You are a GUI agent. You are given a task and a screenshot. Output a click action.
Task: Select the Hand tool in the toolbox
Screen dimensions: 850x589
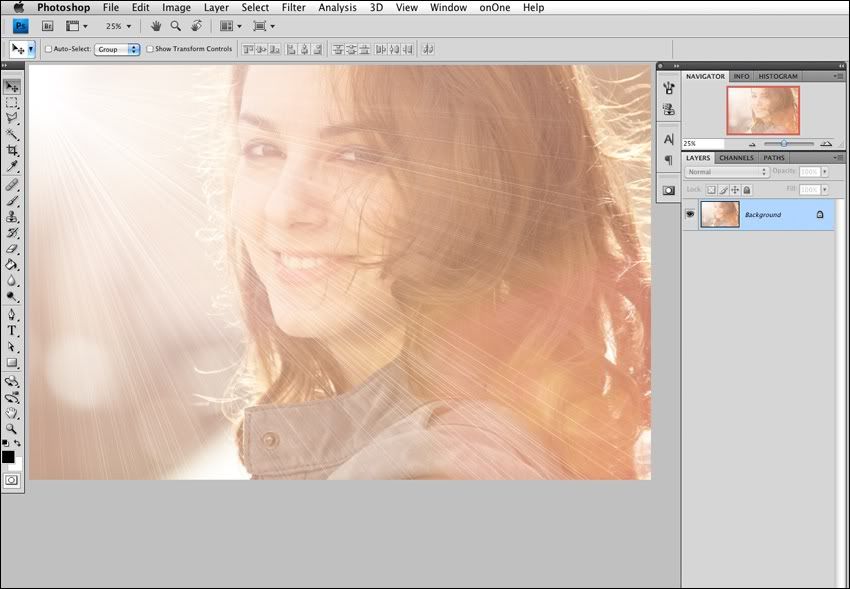(12, 413)
